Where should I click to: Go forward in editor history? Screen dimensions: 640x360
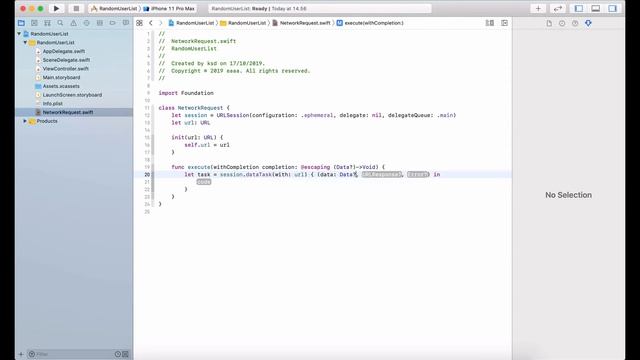click(x=160, y=23)
